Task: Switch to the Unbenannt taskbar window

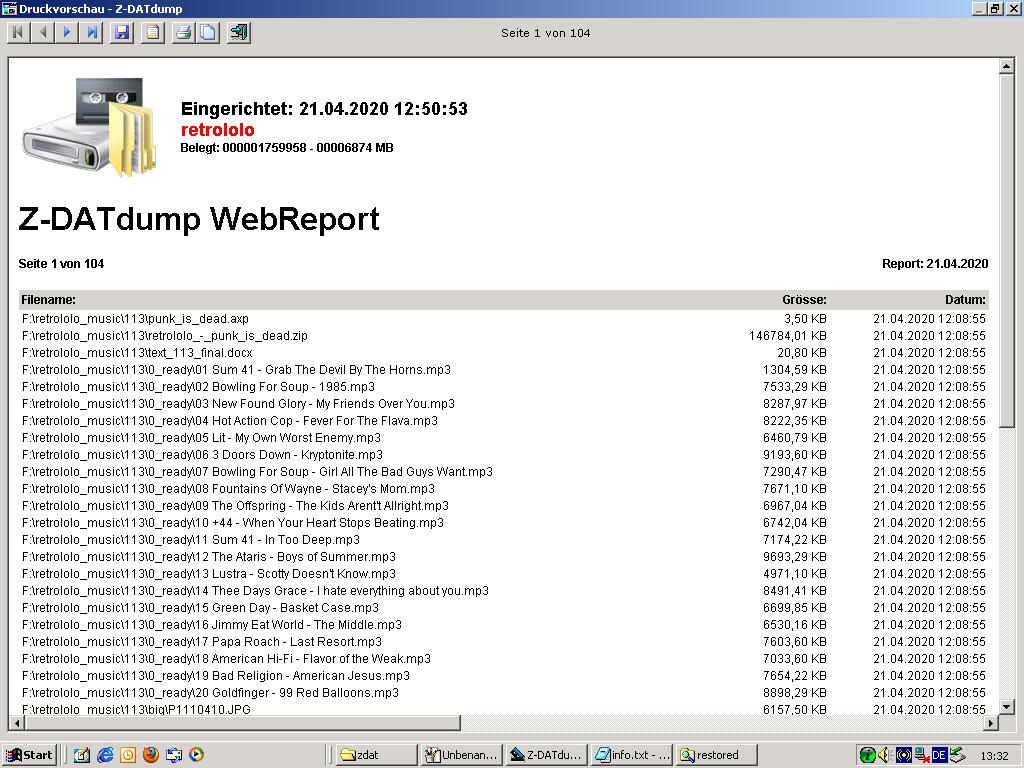Action: tap(462, 755)
